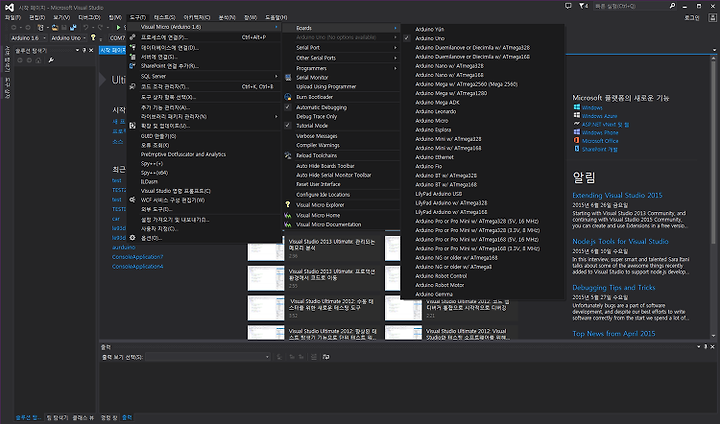Click the New Project toolbar icon

40,28
